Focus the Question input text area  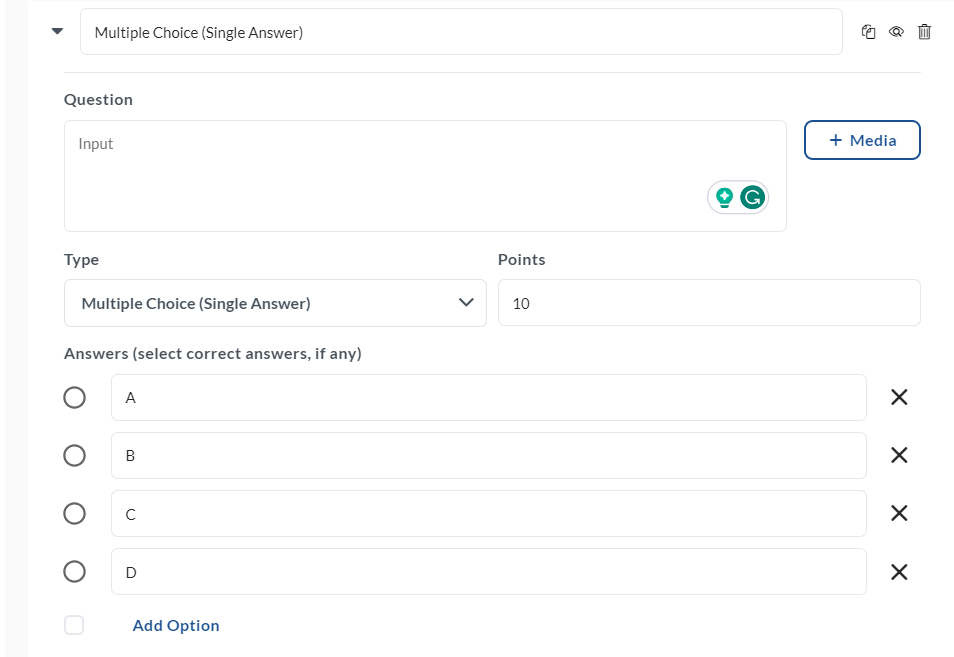pos(425,176)
